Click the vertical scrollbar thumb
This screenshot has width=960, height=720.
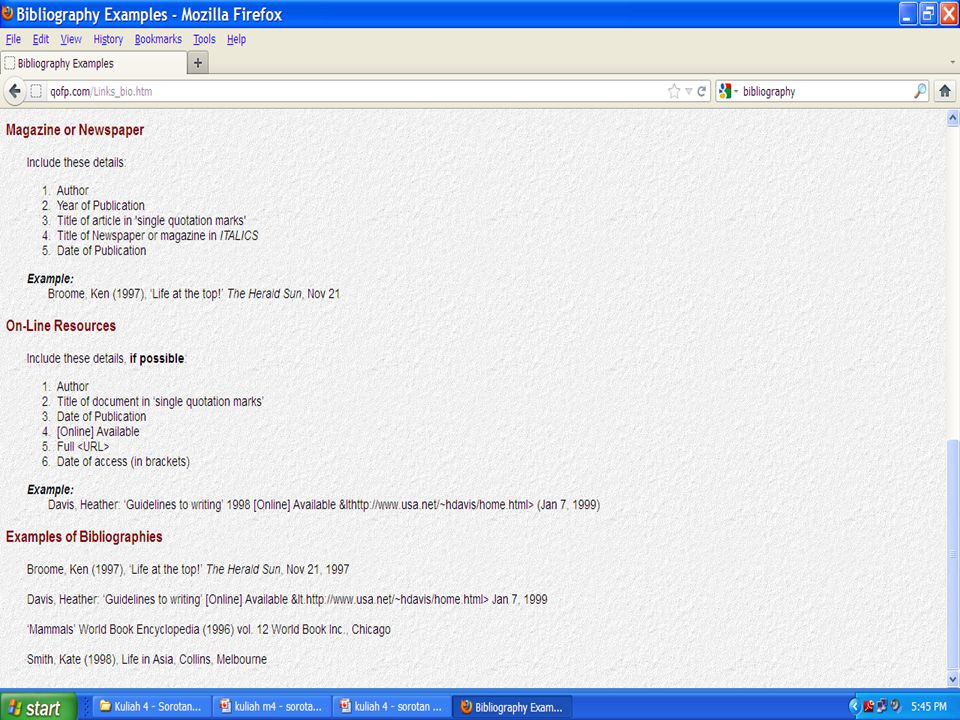(953, 554)
